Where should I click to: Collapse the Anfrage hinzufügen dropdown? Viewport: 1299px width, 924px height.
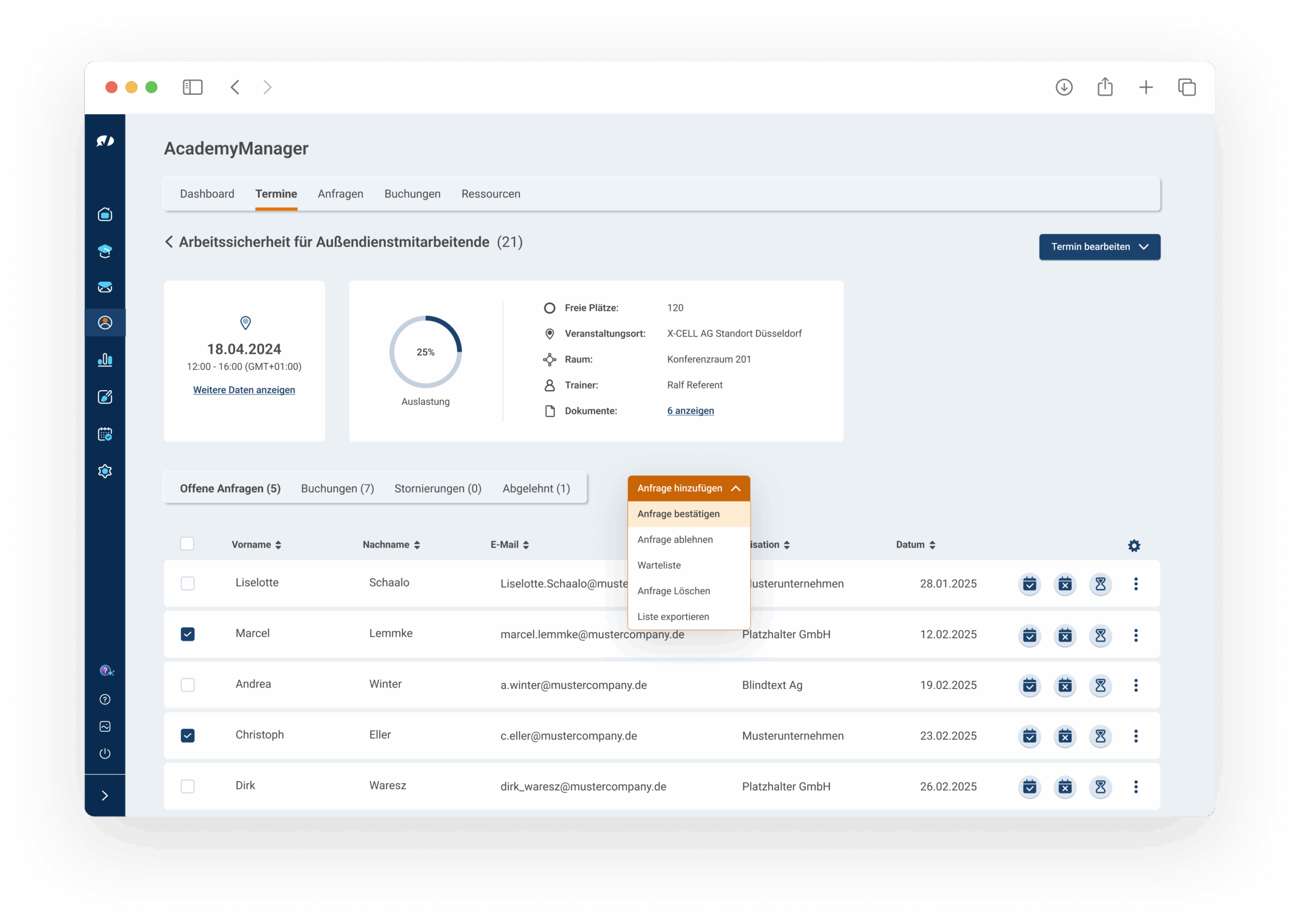click(x=688, y=488)
